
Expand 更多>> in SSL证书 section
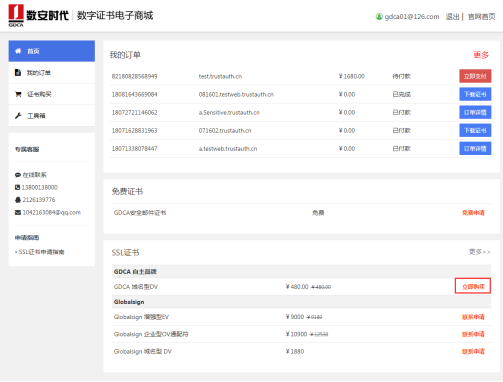pos(479,252)
